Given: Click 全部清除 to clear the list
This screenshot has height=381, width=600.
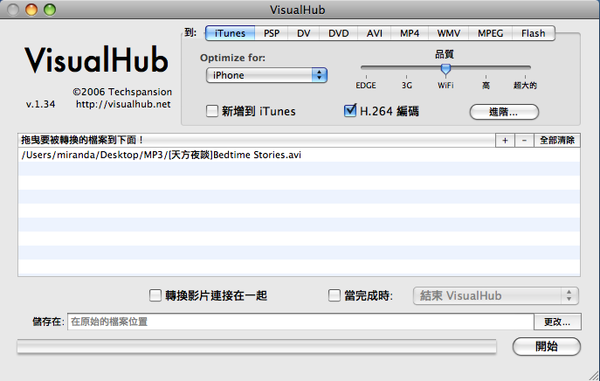Looking at the screenshot, I should [x=557, y=140].
